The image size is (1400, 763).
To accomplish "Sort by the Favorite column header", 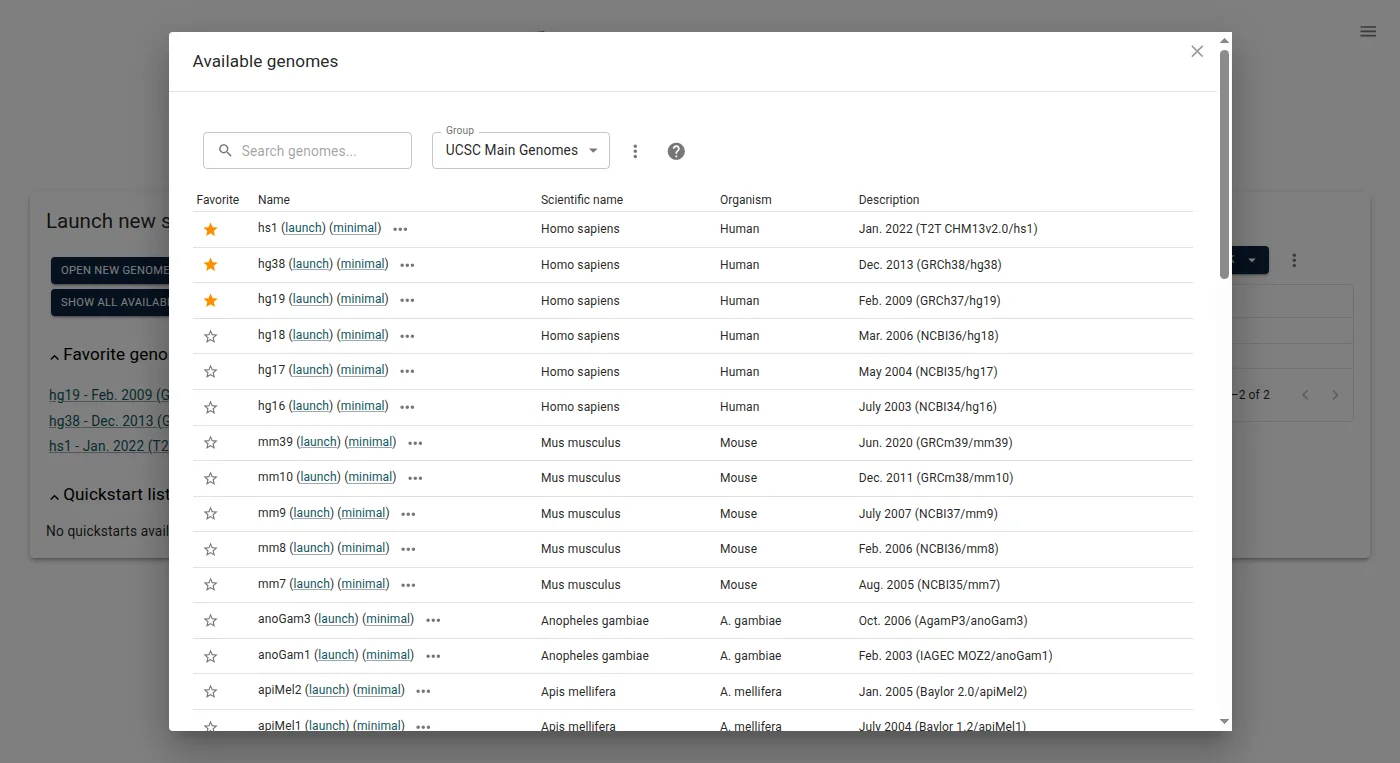I will click(218, 200).
